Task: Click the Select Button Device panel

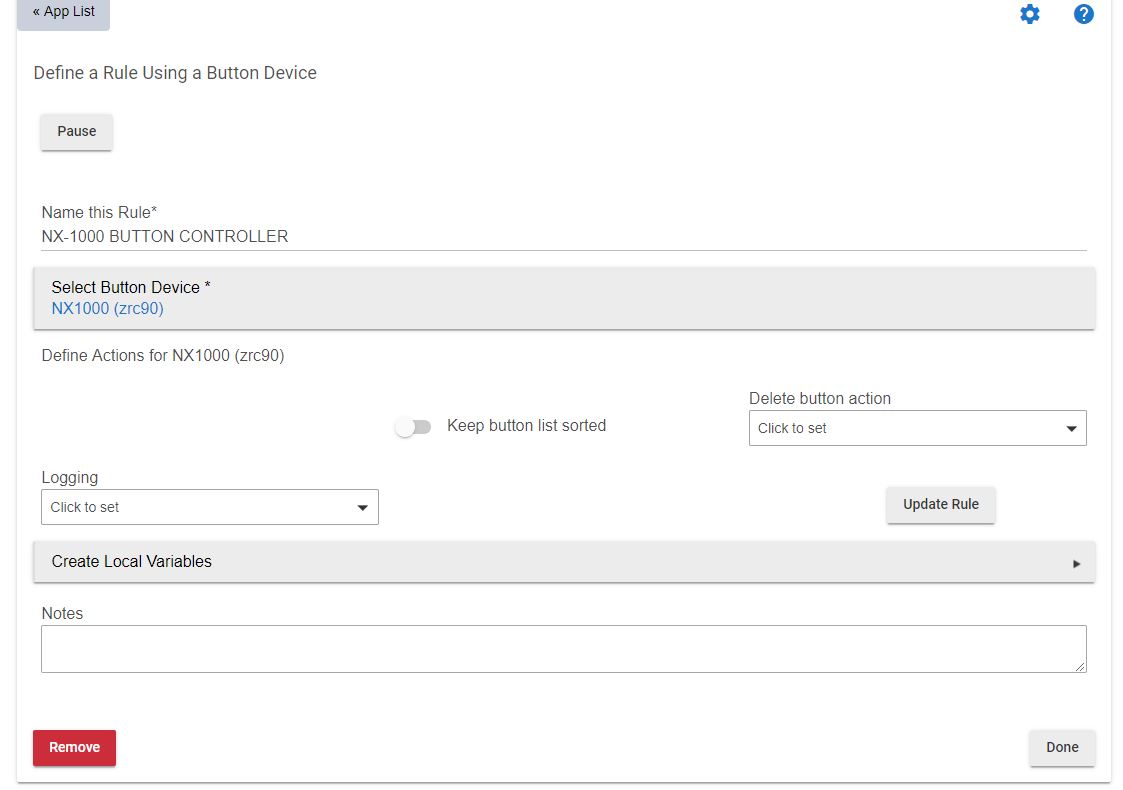Action: pos(564,298)
